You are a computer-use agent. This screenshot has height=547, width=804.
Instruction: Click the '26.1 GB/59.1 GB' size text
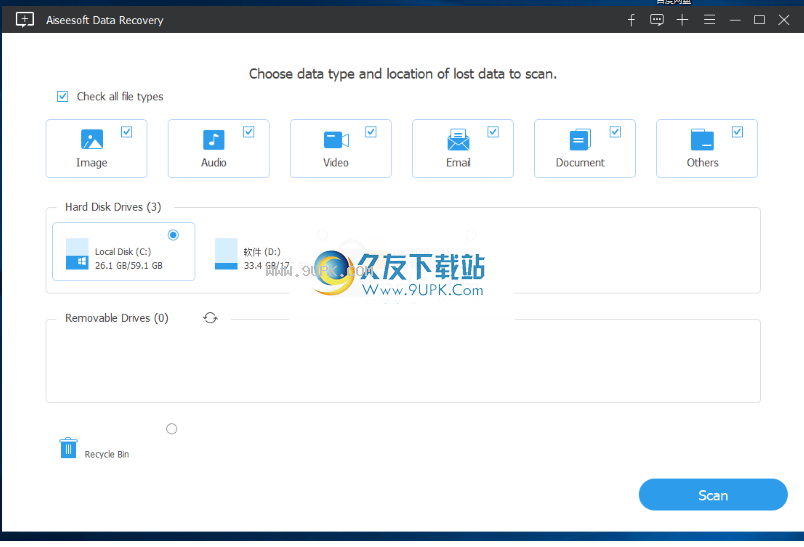(x=129, y=266)
